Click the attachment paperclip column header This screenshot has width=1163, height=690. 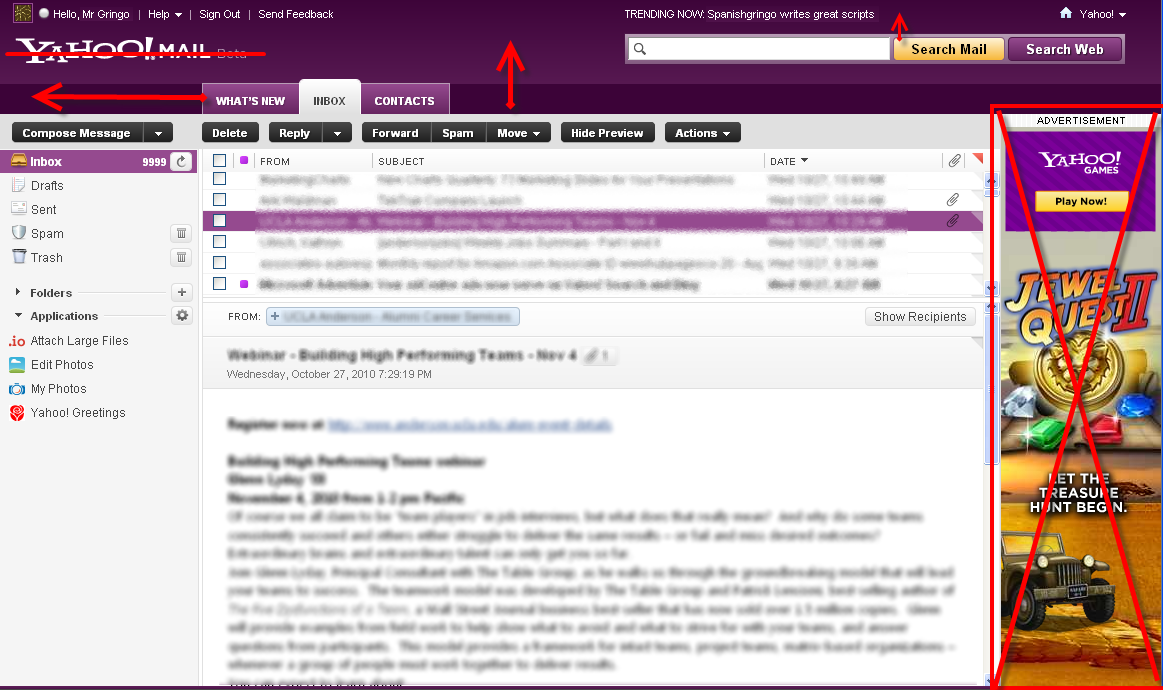[955, 160]
